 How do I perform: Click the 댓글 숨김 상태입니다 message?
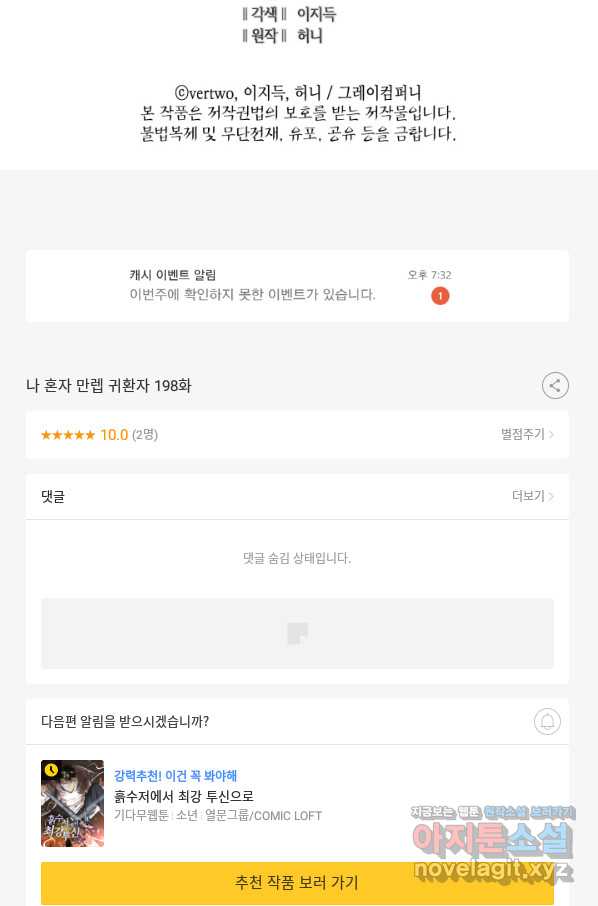[297, 558]
